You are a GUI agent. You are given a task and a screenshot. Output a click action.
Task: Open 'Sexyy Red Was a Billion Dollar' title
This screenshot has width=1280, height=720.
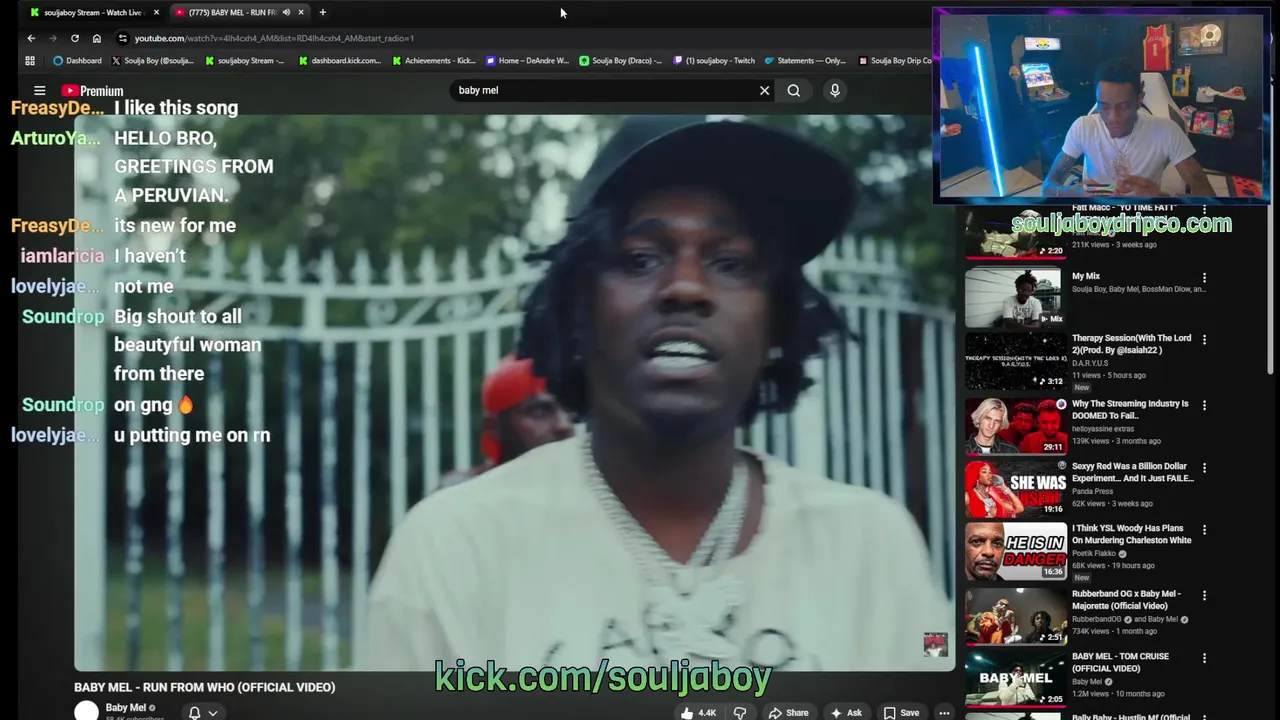click(x=1133, y=472)
